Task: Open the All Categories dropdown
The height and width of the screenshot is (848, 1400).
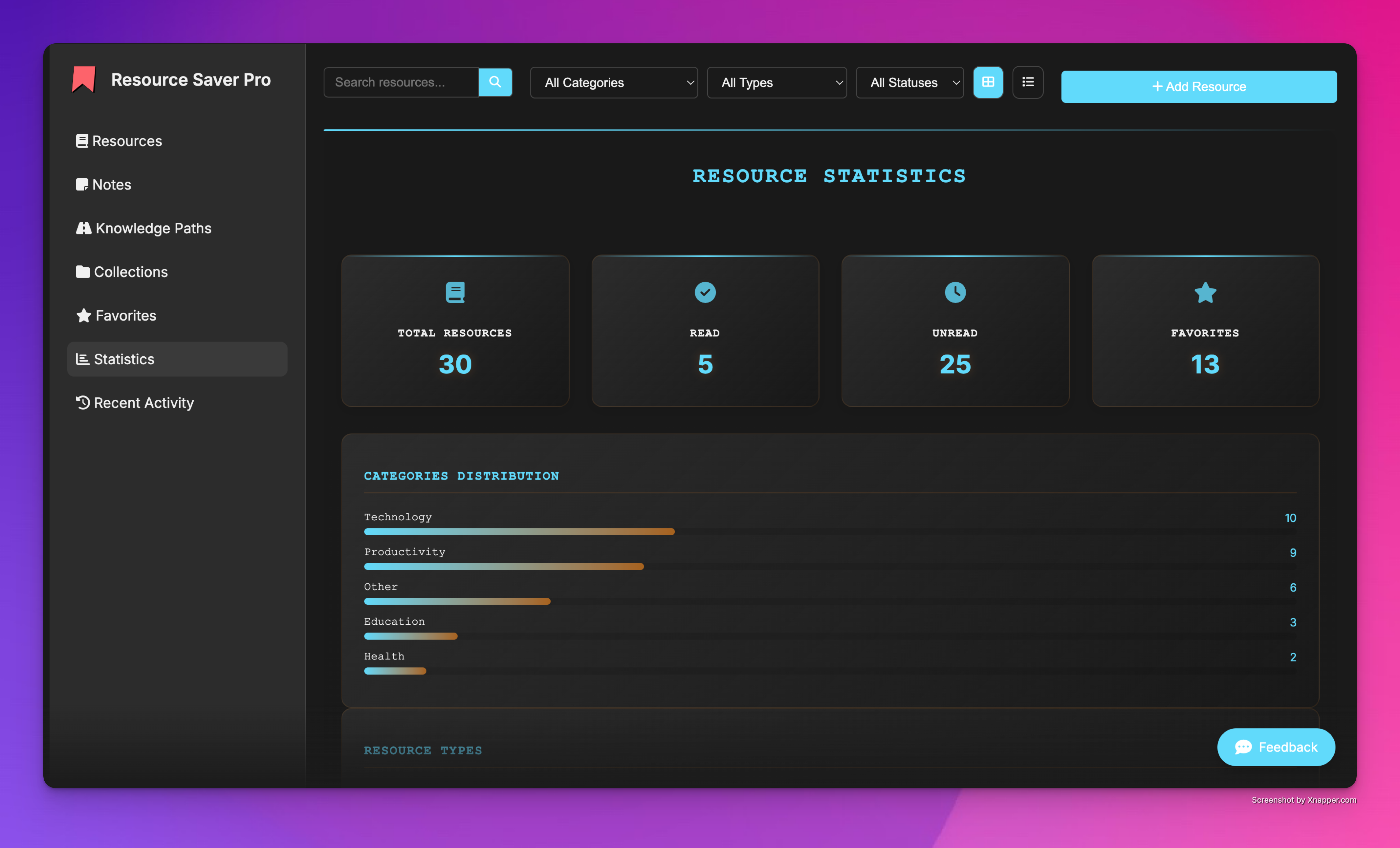Action: 614,82
